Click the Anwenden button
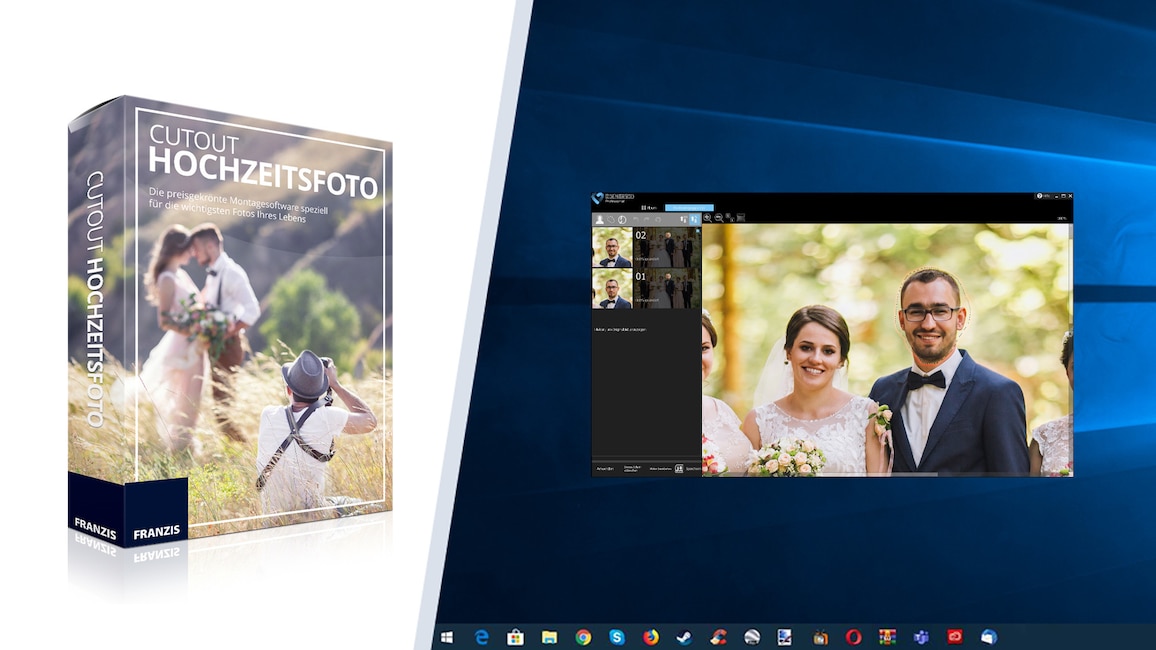 (x=605, y=469)
